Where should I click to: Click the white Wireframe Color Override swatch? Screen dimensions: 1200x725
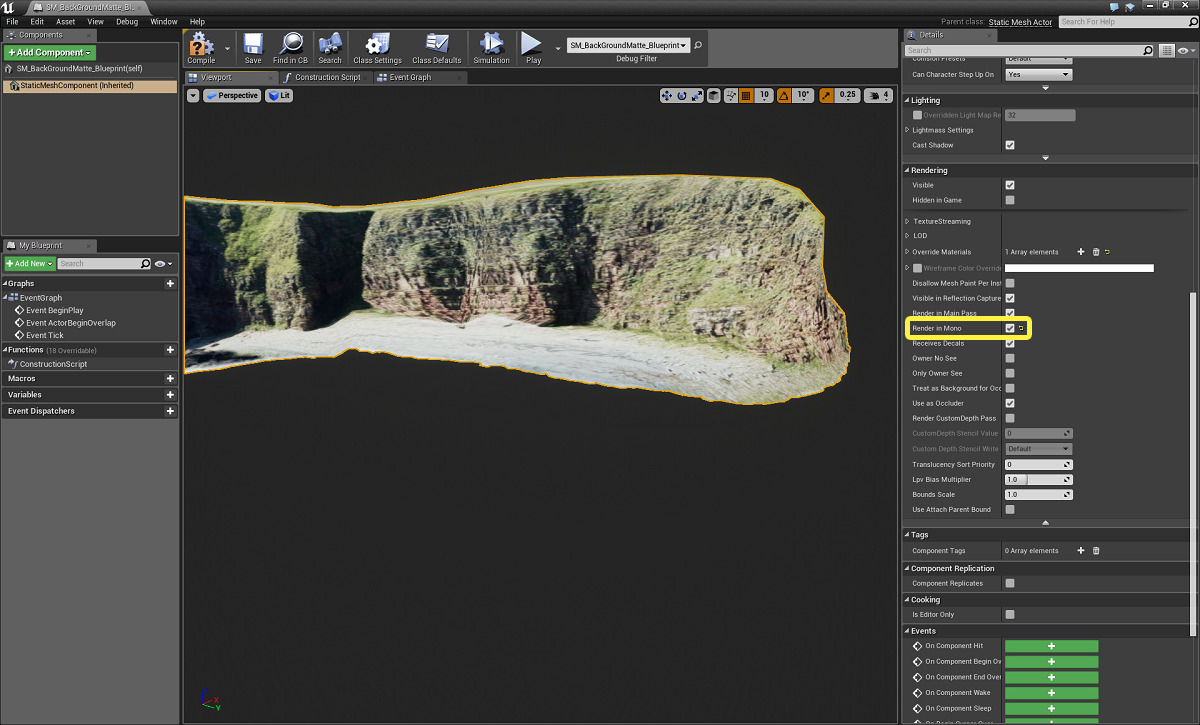point(1079,267)
